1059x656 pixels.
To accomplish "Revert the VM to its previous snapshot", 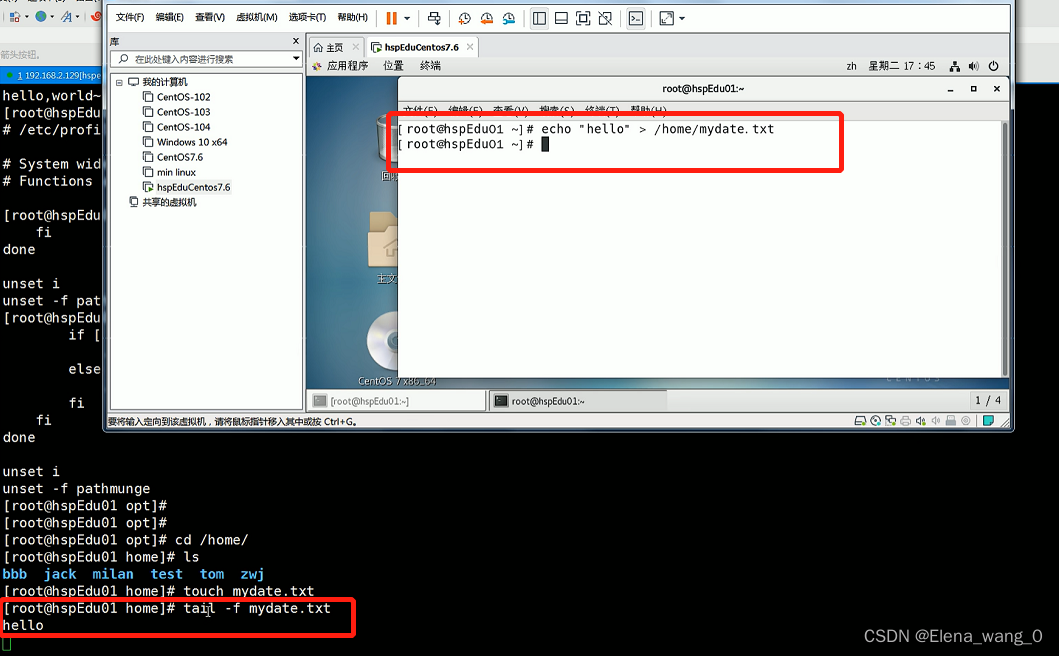I will click(486, 18).
